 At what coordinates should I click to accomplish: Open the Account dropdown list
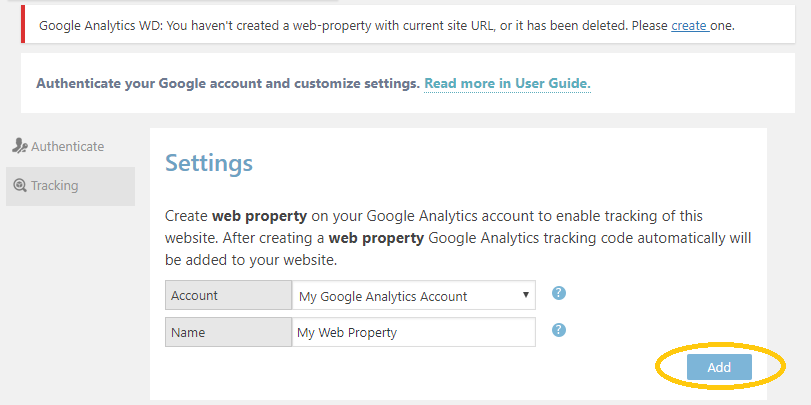pyautogui.click(x=414, y=295)
